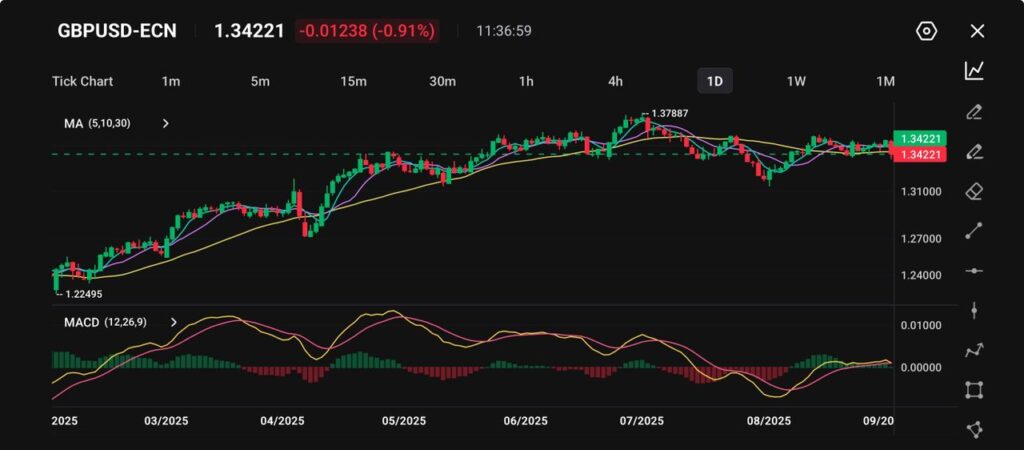
Task: Select the 1m timeframe
Action: pos(171,81)
